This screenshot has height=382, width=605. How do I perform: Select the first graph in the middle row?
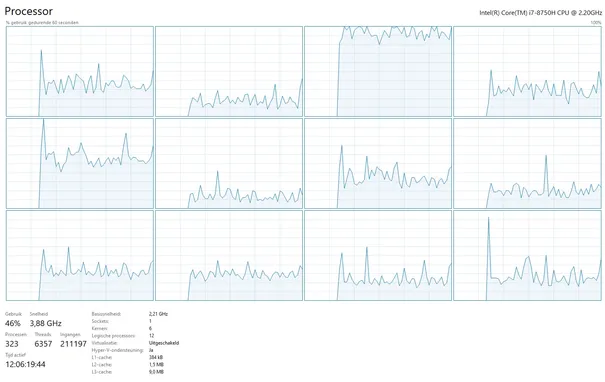pyautogui.click(x=80, y=164)
